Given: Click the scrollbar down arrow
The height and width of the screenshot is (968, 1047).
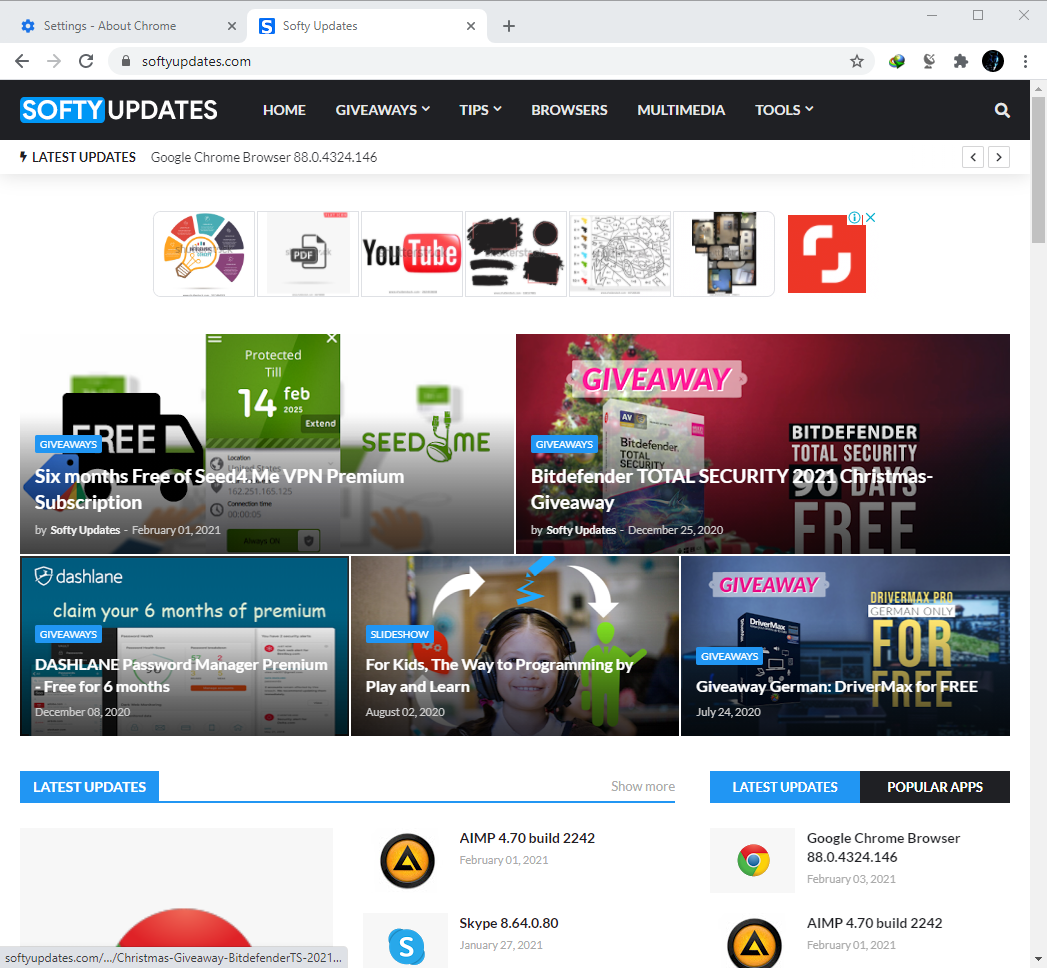Looking at the screenshot, I should point(1038,960).
